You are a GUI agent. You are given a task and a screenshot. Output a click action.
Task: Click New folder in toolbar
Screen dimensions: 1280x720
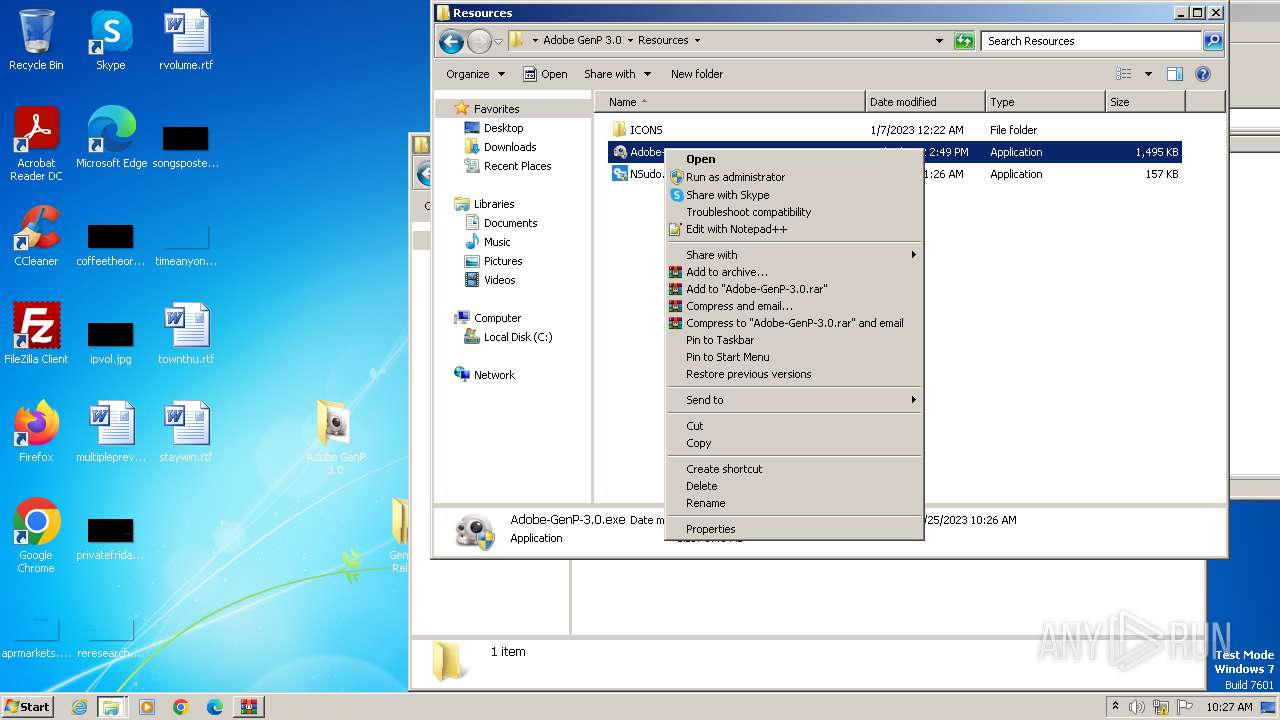[697, 74]
